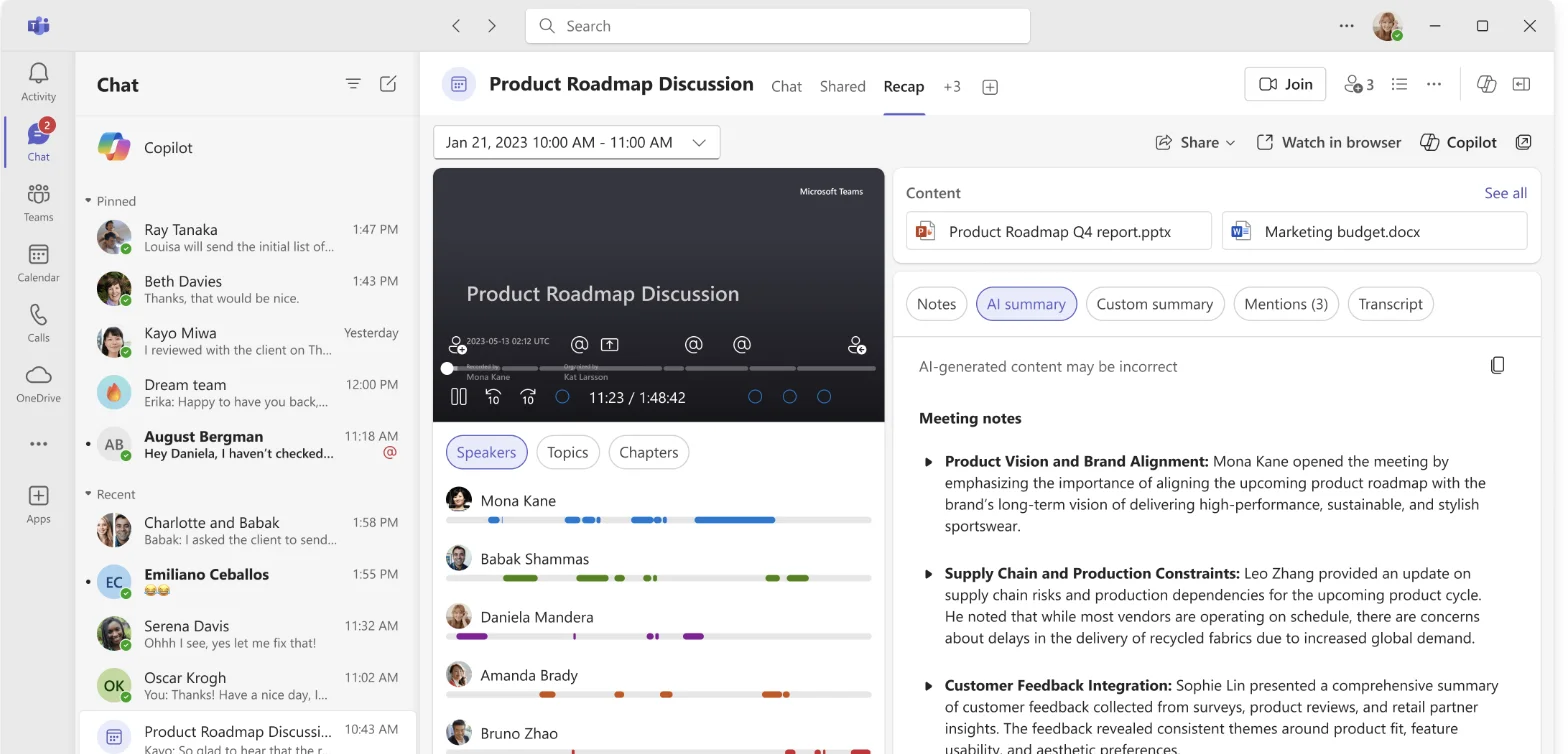
Task: Show the Mentions (3) view
Action: point(1286,304)
